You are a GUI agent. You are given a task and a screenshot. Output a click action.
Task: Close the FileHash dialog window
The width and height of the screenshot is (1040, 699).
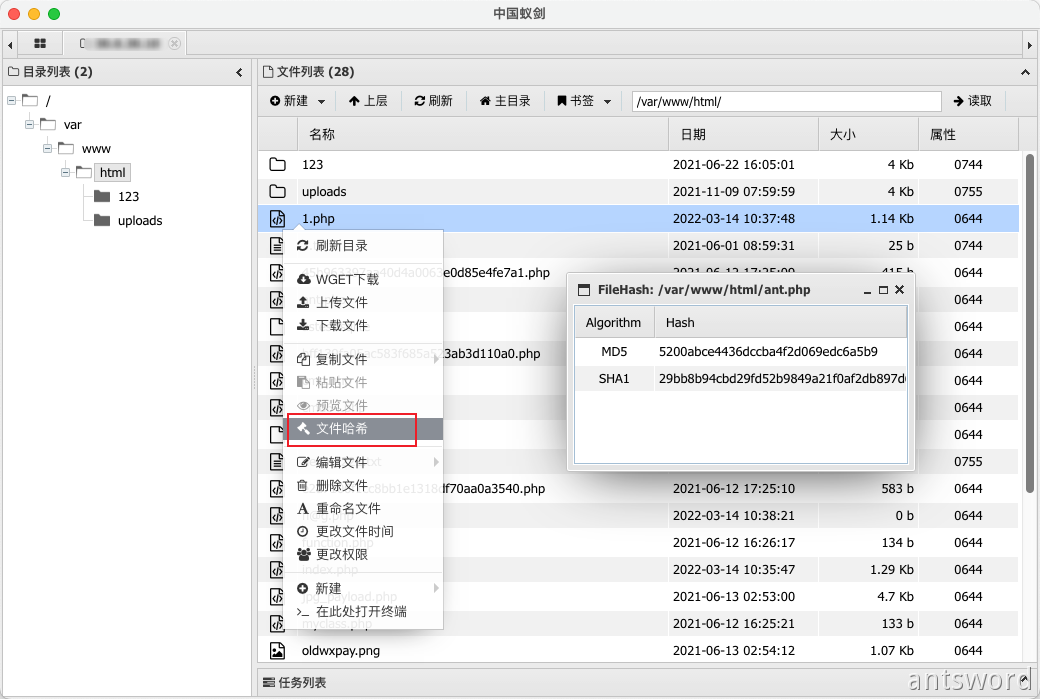899,290
